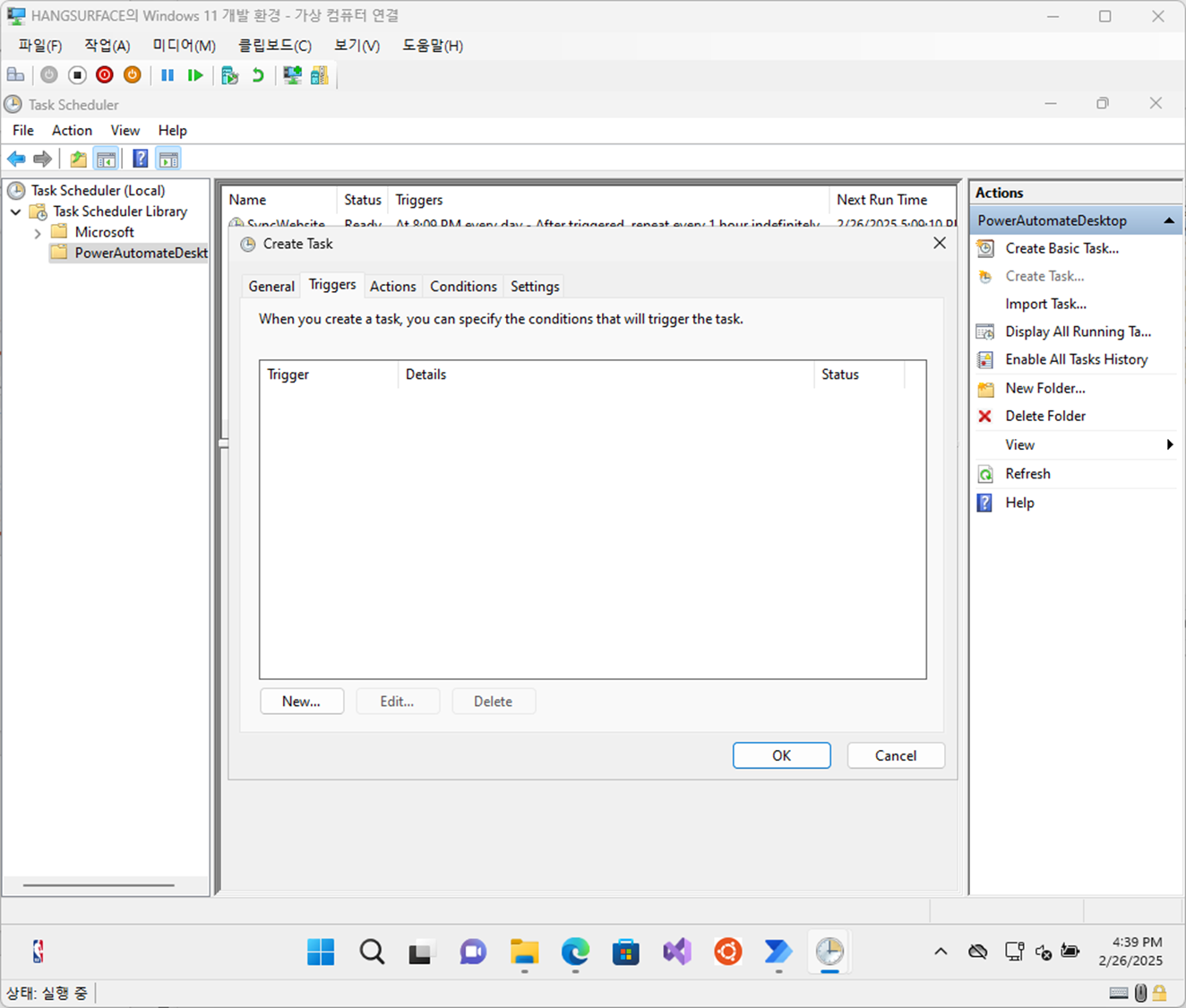This screenshot has width=1186, height=1008.
Task: Open the 클립보드(C) menu
Action: (275, 46)
